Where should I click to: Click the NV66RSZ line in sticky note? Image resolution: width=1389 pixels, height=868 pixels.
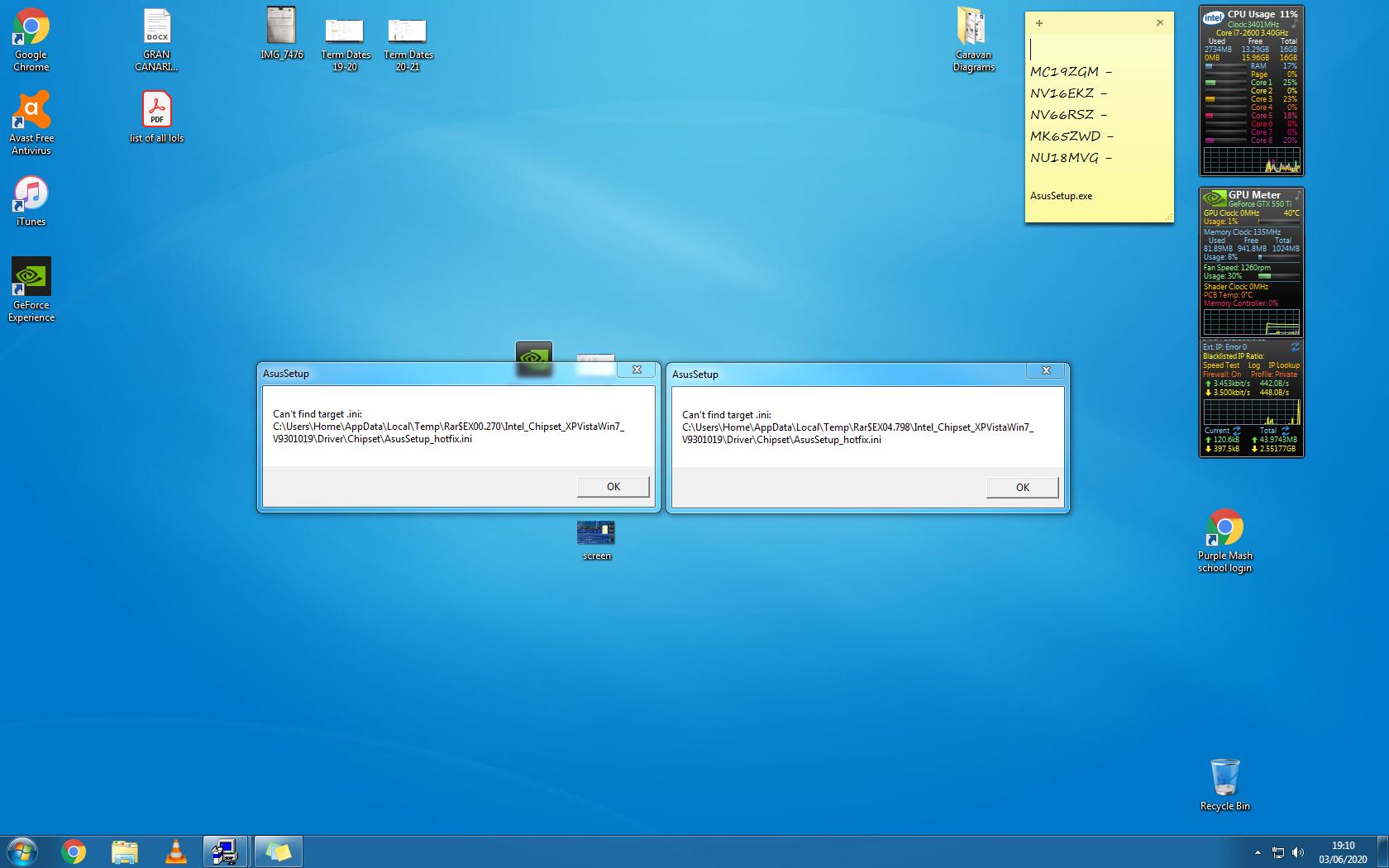pos(1068,115)
